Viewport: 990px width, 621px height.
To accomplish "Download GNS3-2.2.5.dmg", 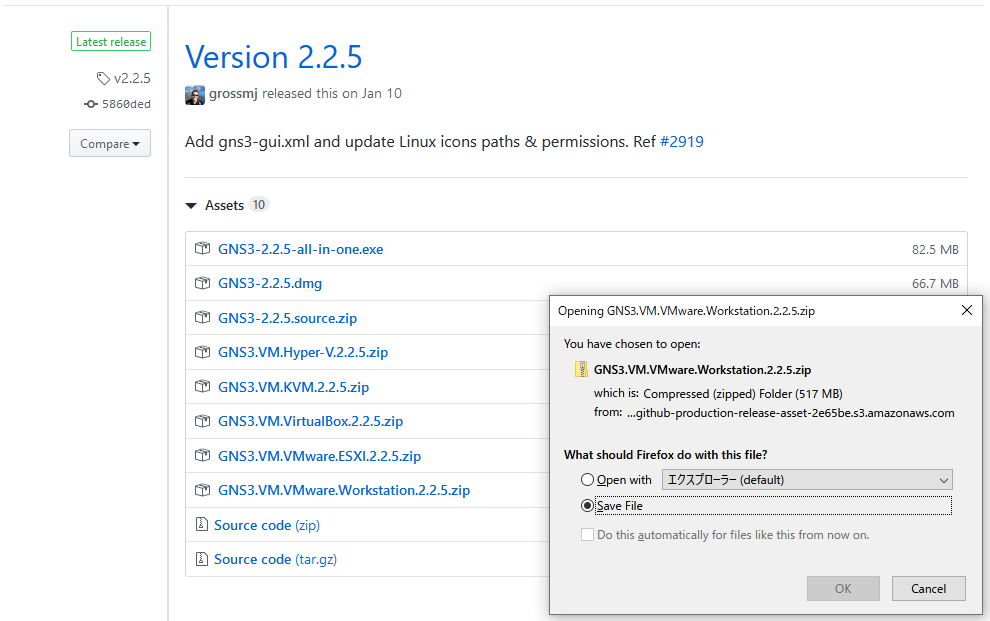I will coord(270,283).
